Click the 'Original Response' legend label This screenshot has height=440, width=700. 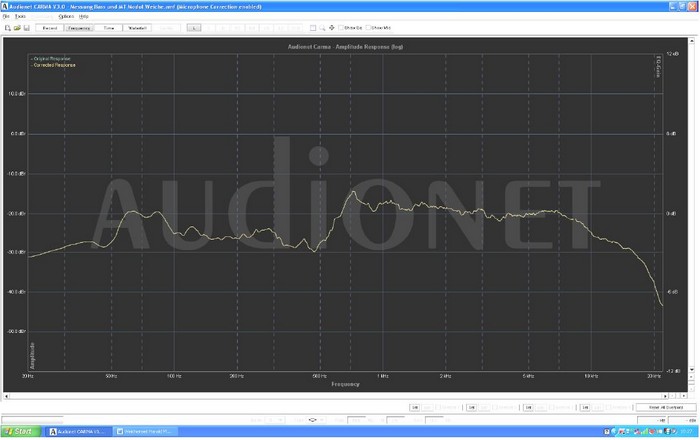[x=51, y=59]
